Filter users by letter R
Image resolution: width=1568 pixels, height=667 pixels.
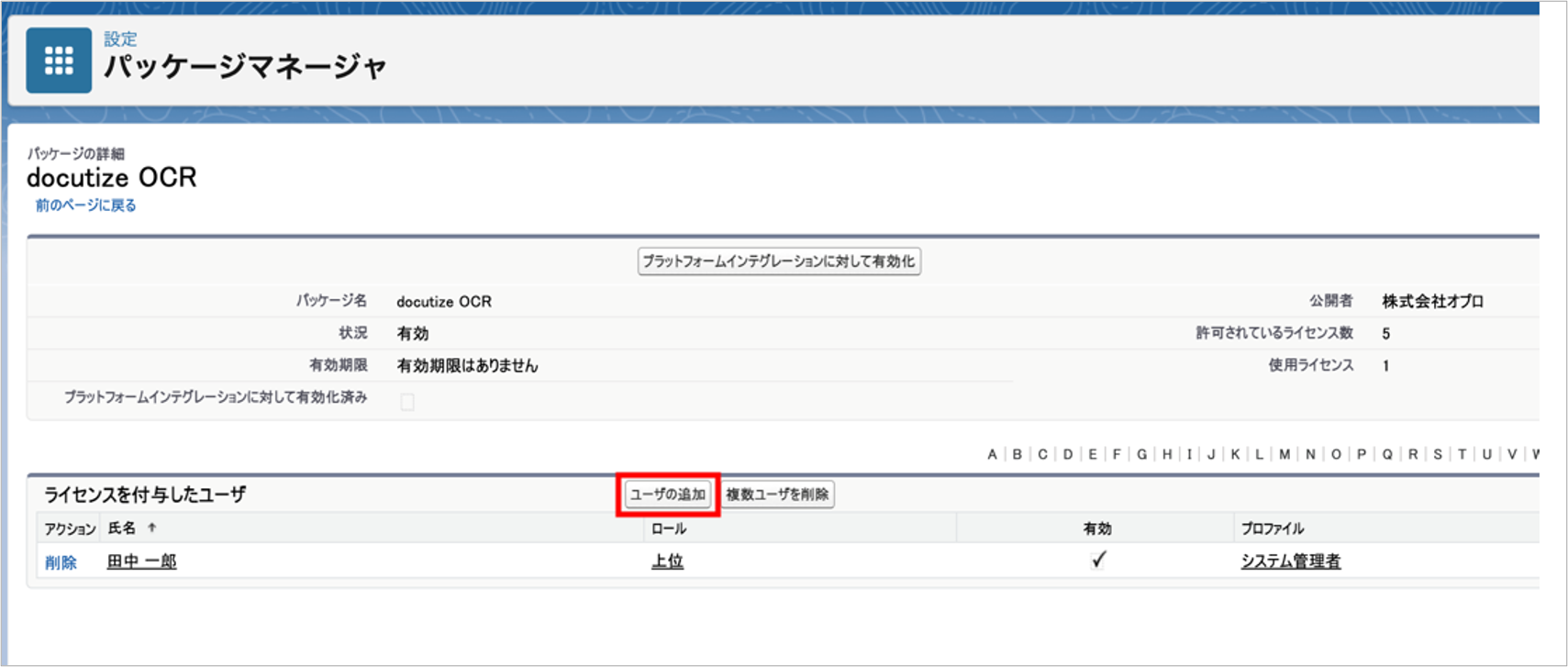click(1413, 454)
